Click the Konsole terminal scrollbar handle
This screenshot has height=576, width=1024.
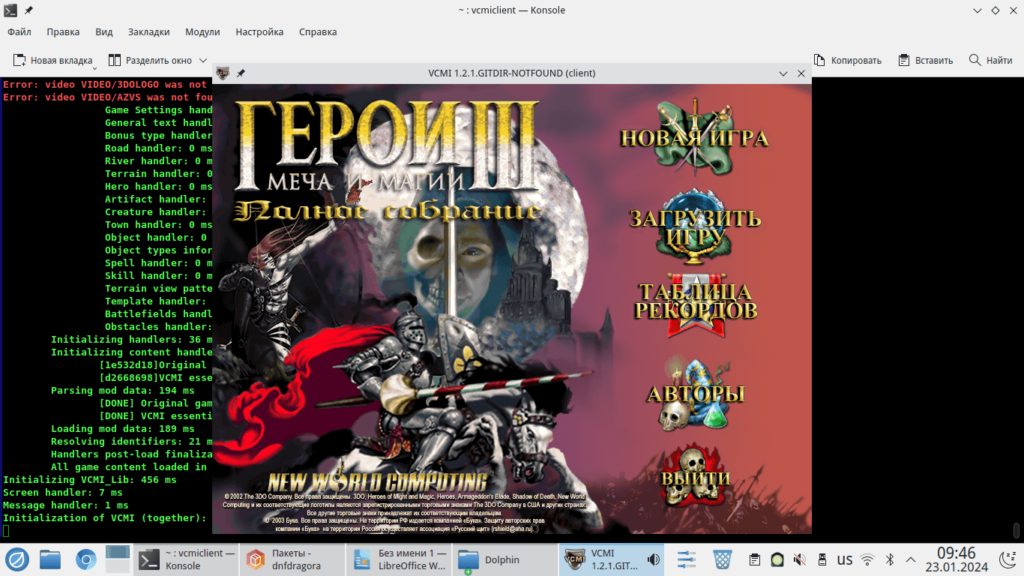click(1016, 530)
